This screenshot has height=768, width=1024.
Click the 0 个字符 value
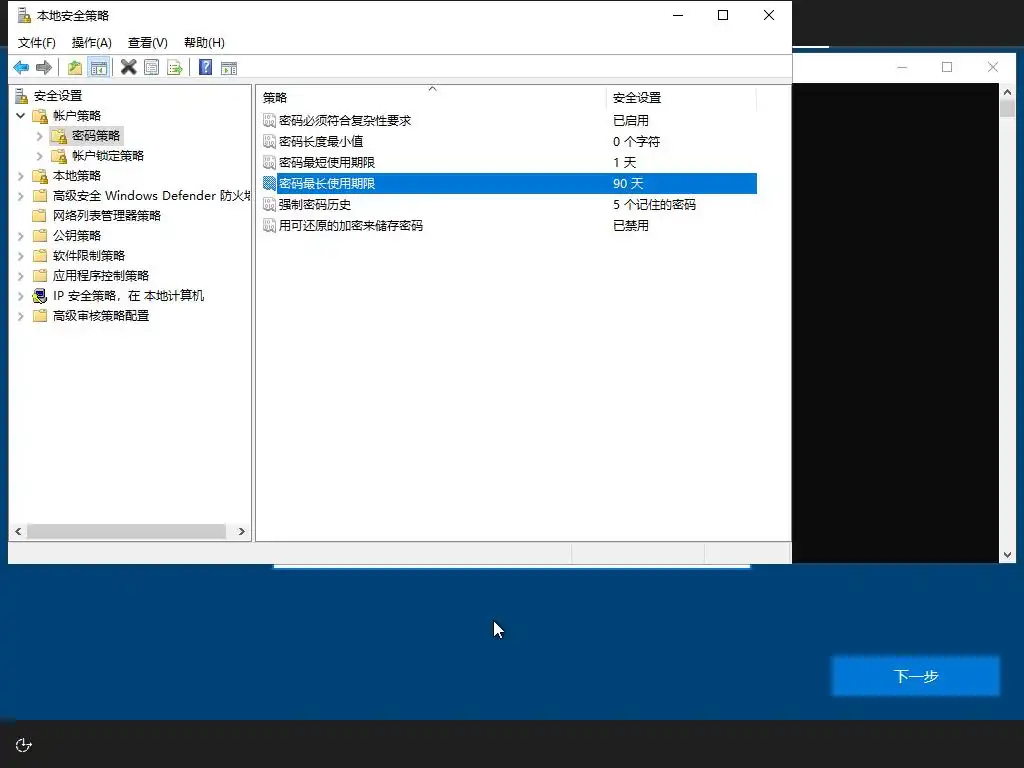pyautogui.click(x=637, y=142)
